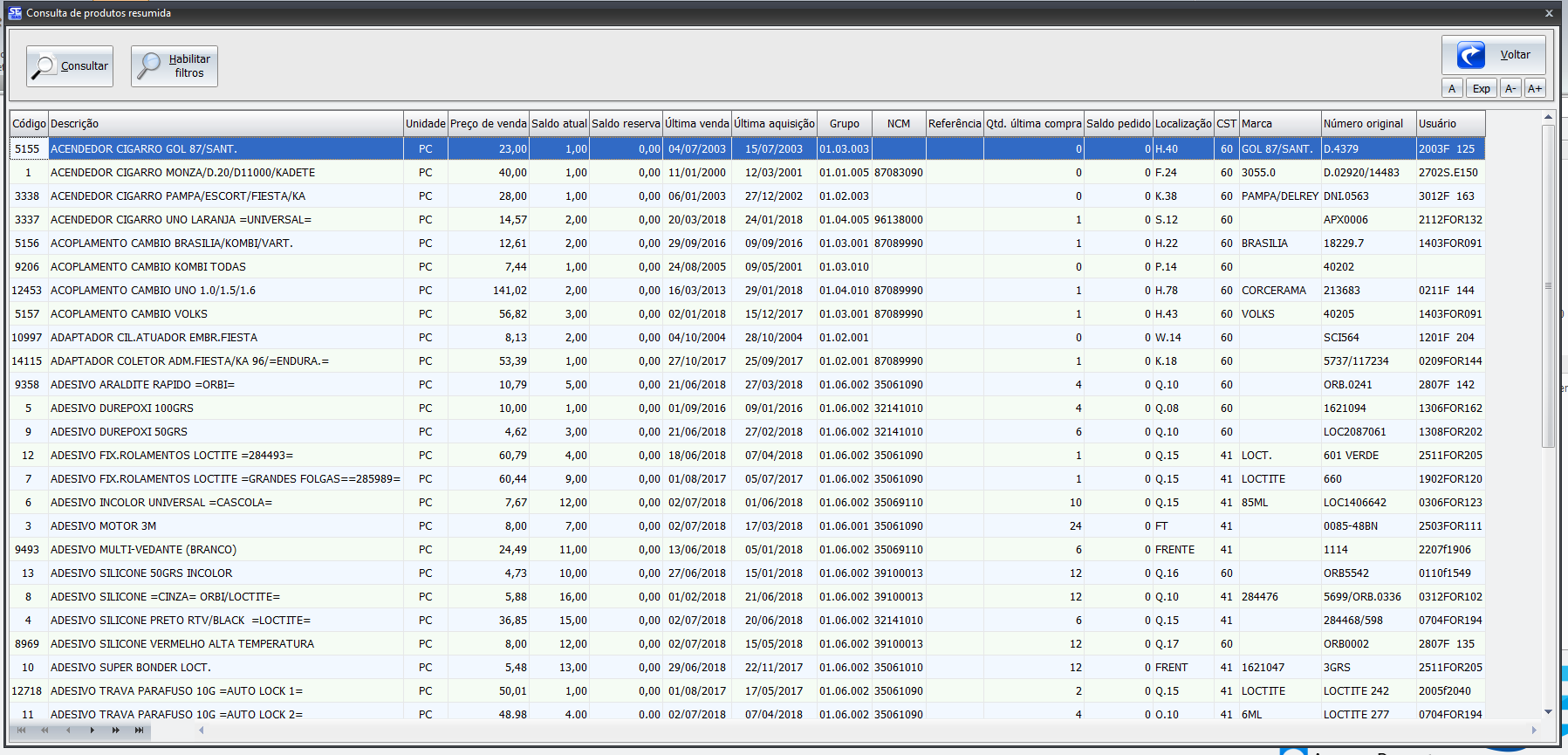Image resolution: width=1568 pixels, height=755 pixels.
Task: Click the Preço de venda column header
Action: coord(488,124)
